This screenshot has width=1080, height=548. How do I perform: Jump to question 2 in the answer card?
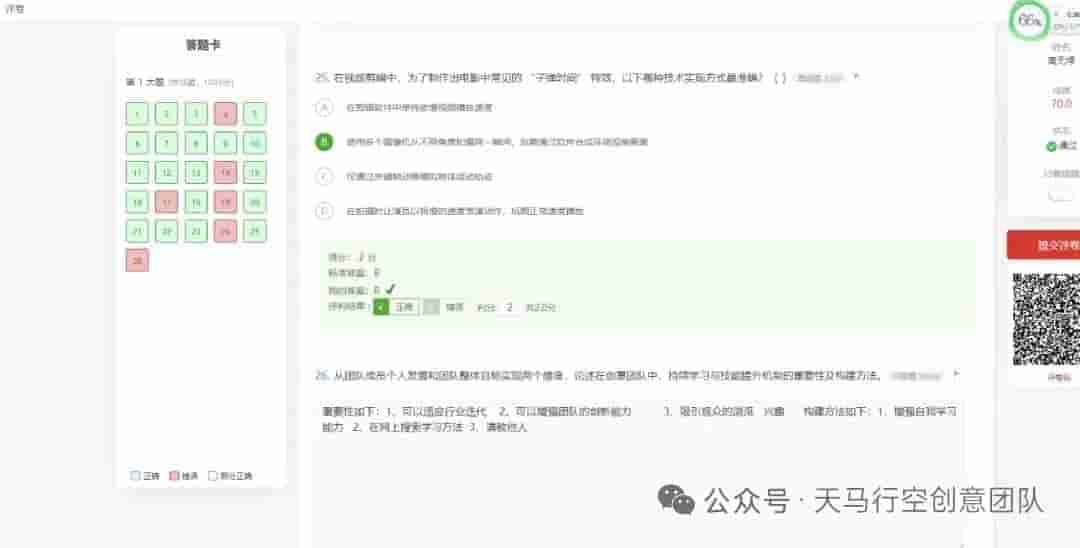pos(167,114)
